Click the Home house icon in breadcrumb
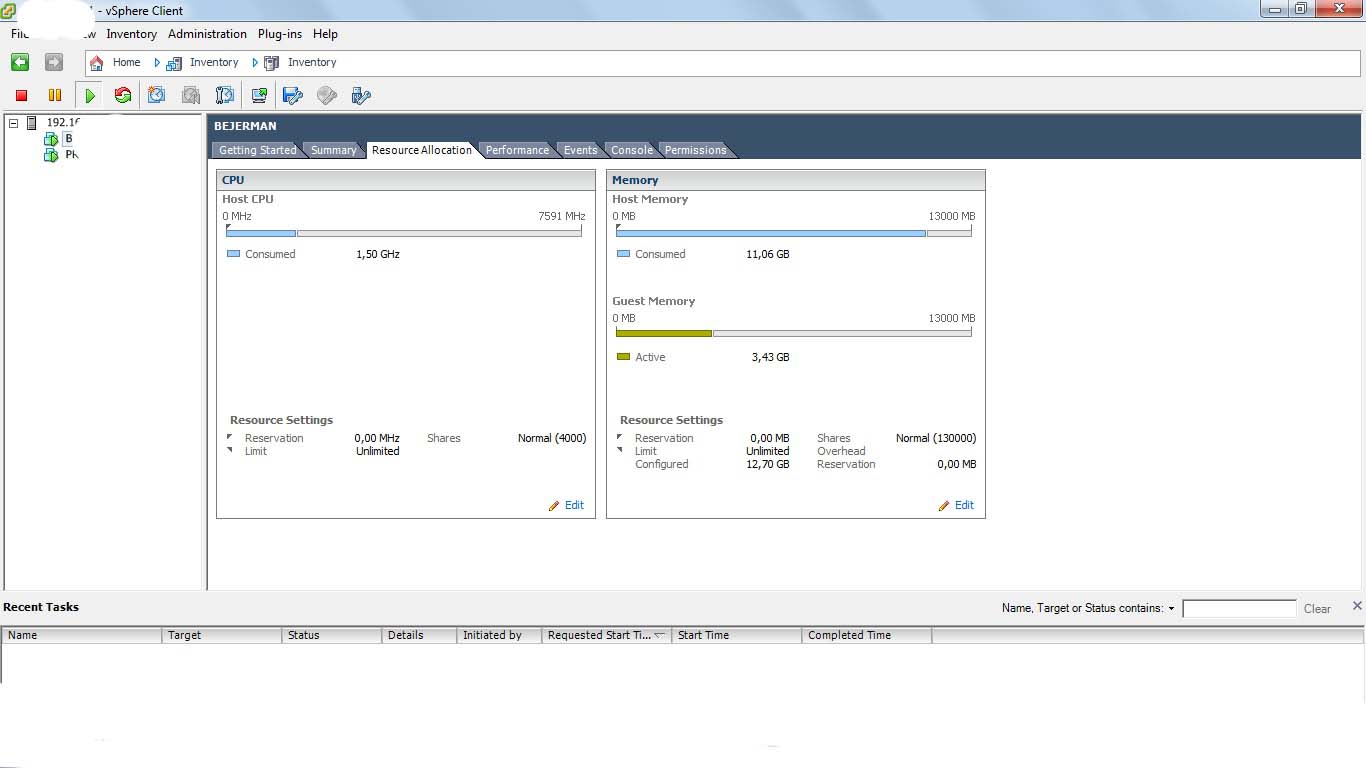1366x768 pixels. click(97, 62)
